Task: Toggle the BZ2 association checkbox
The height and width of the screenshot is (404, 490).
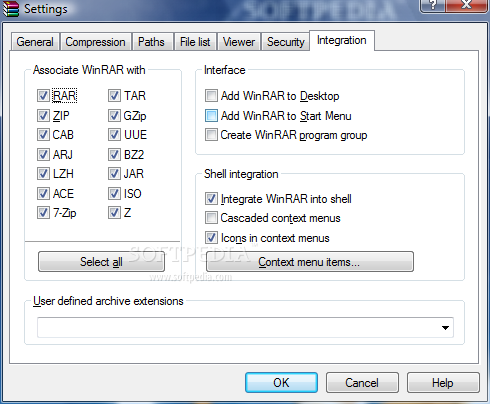Action: coord(114,155)
